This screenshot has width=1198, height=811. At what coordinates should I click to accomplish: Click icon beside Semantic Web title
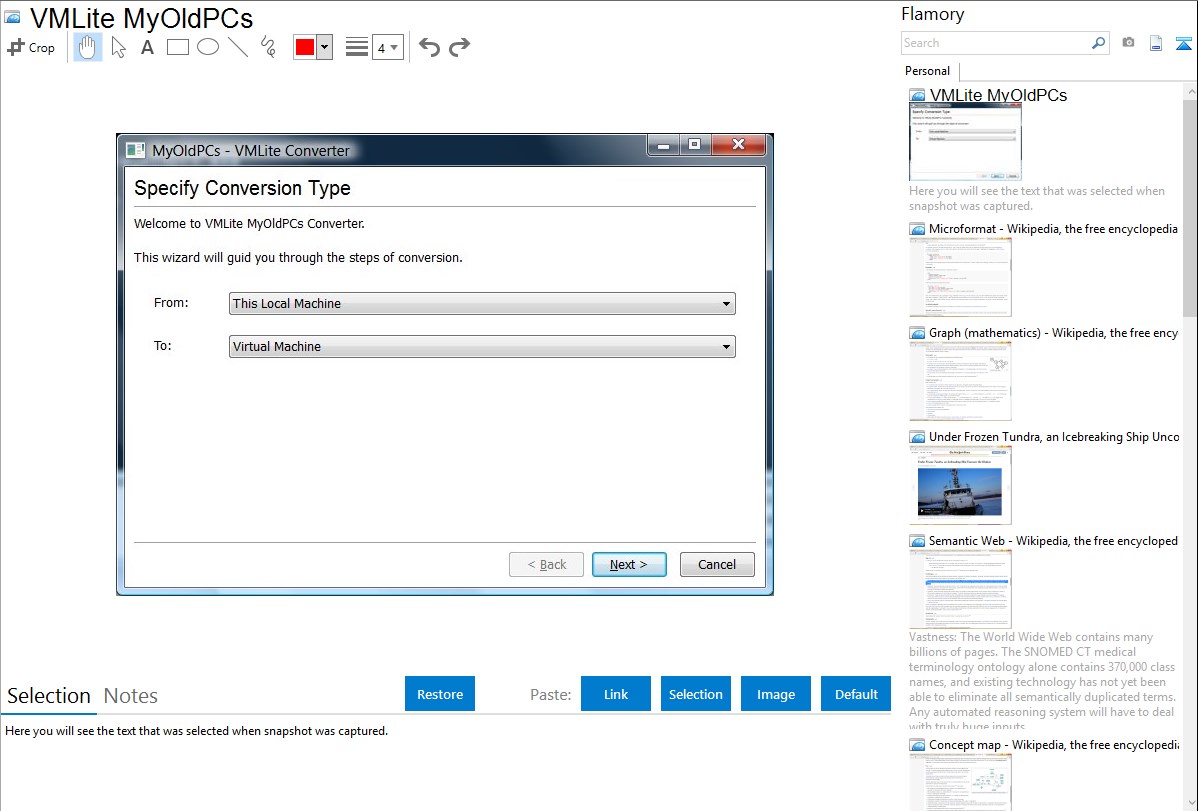click(918, 541)
